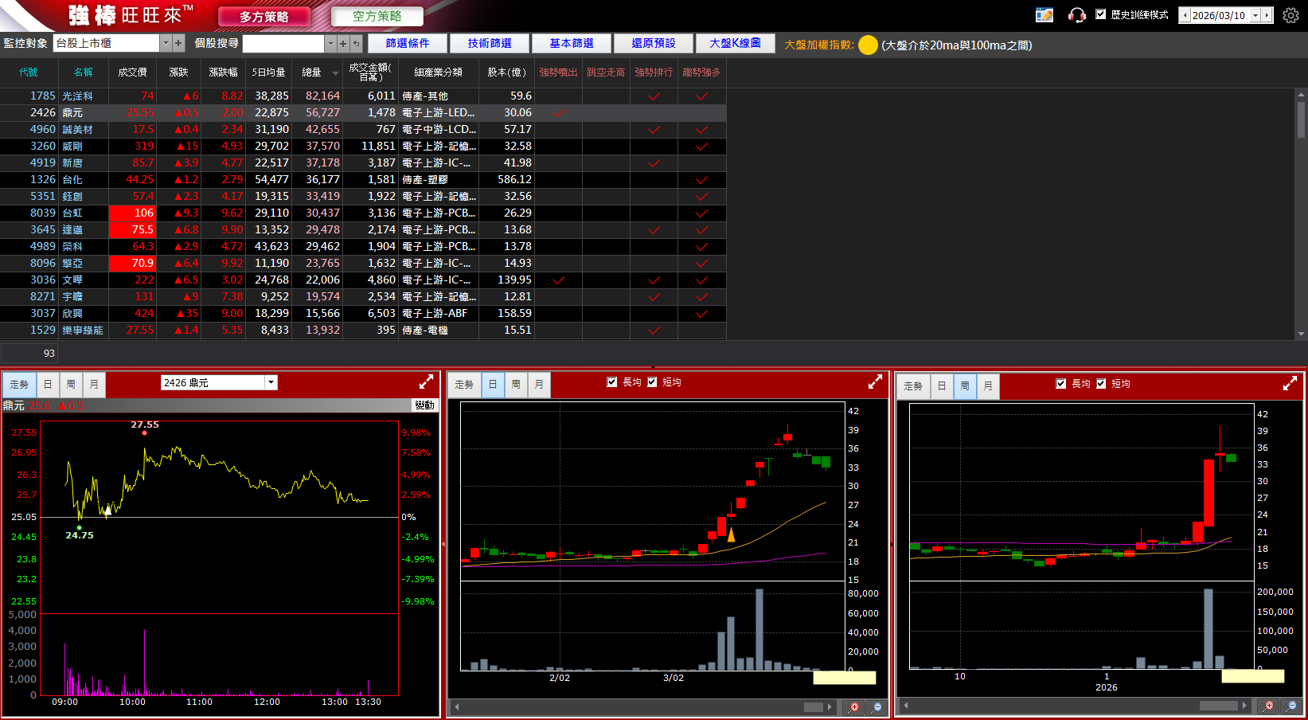The height and width of the screenshot is (720, 1308).
Task: Toggle 歷史訓練模式 checkbox
Action: coord(1101,15)
